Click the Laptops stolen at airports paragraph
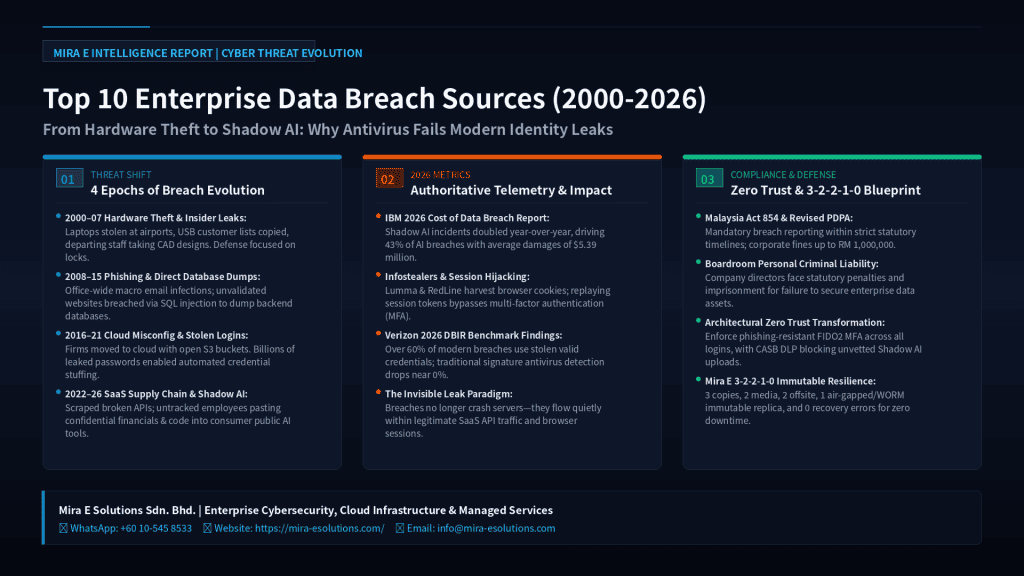The height and width of the screenshot is (576, 1024). click(180, 244)
